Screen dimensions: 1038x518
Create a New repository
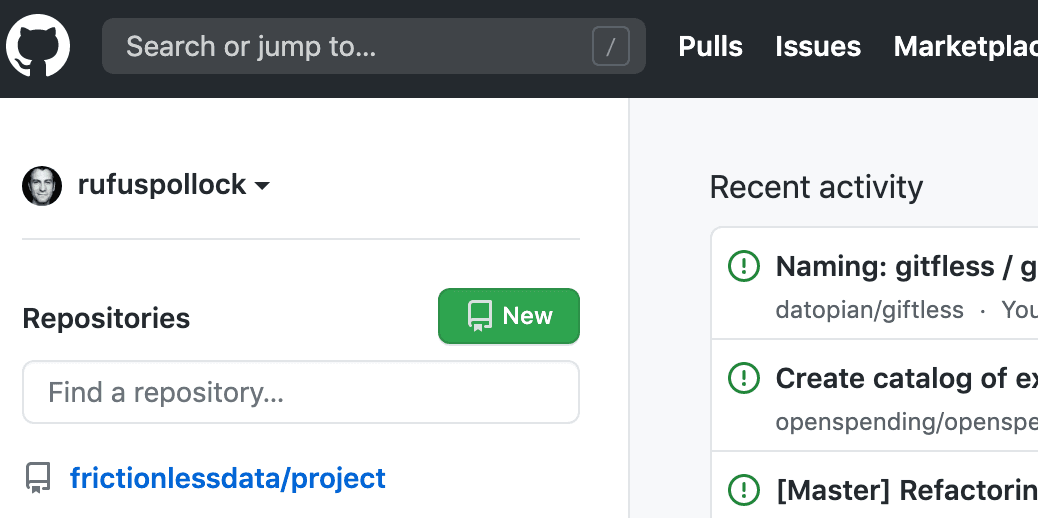pyautogui.click(x=509, y=316)
